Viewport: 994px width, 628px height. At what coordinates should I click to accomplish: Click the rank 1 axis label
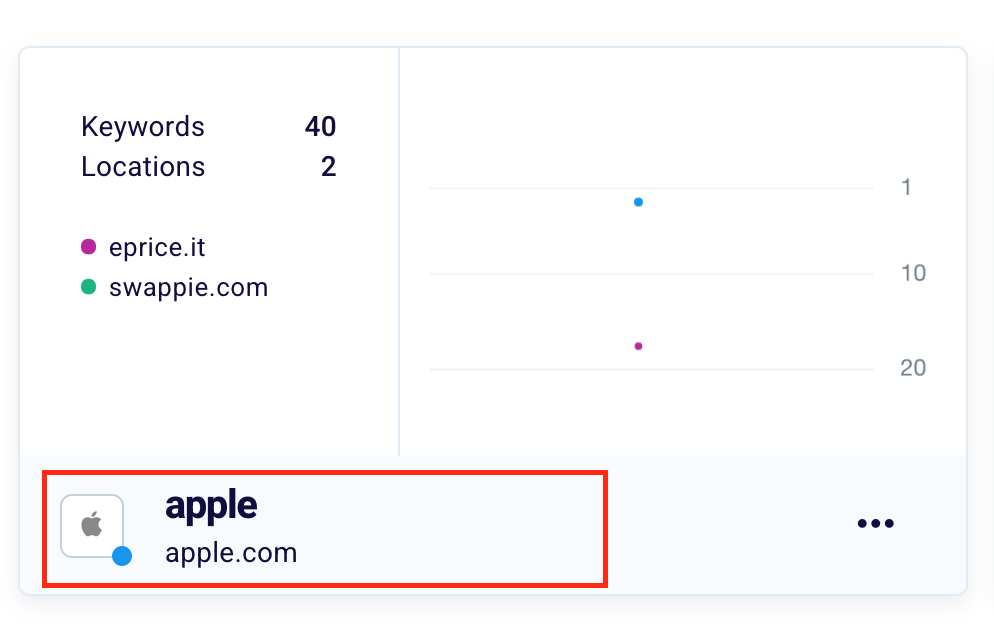pos(906,187)
